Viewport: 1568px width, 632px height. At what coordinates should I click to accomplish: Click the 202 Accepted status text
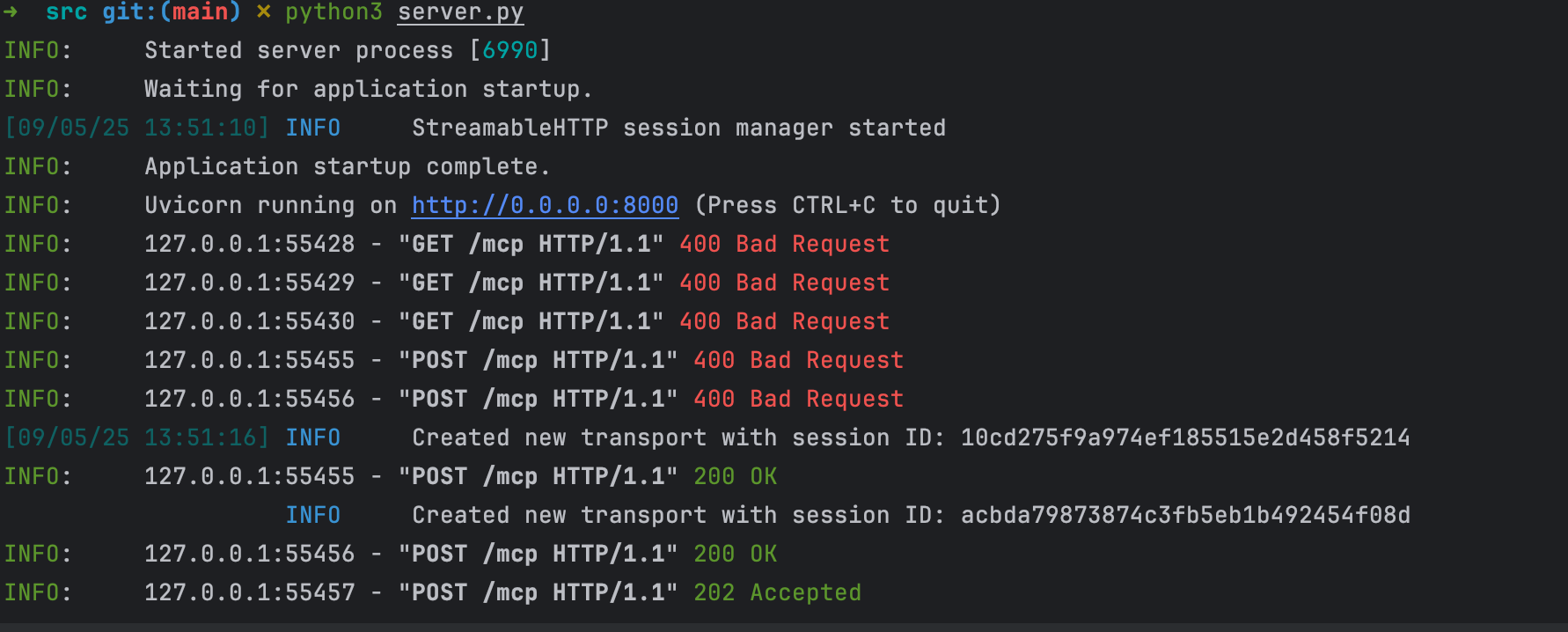[x=777, y=592]
